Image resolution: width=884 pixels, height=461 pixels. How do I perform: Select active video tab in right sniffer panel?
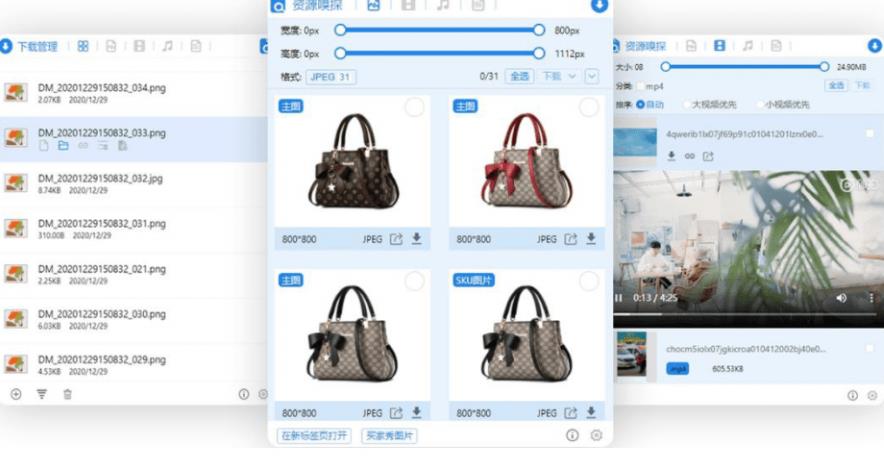click(719, 46)
